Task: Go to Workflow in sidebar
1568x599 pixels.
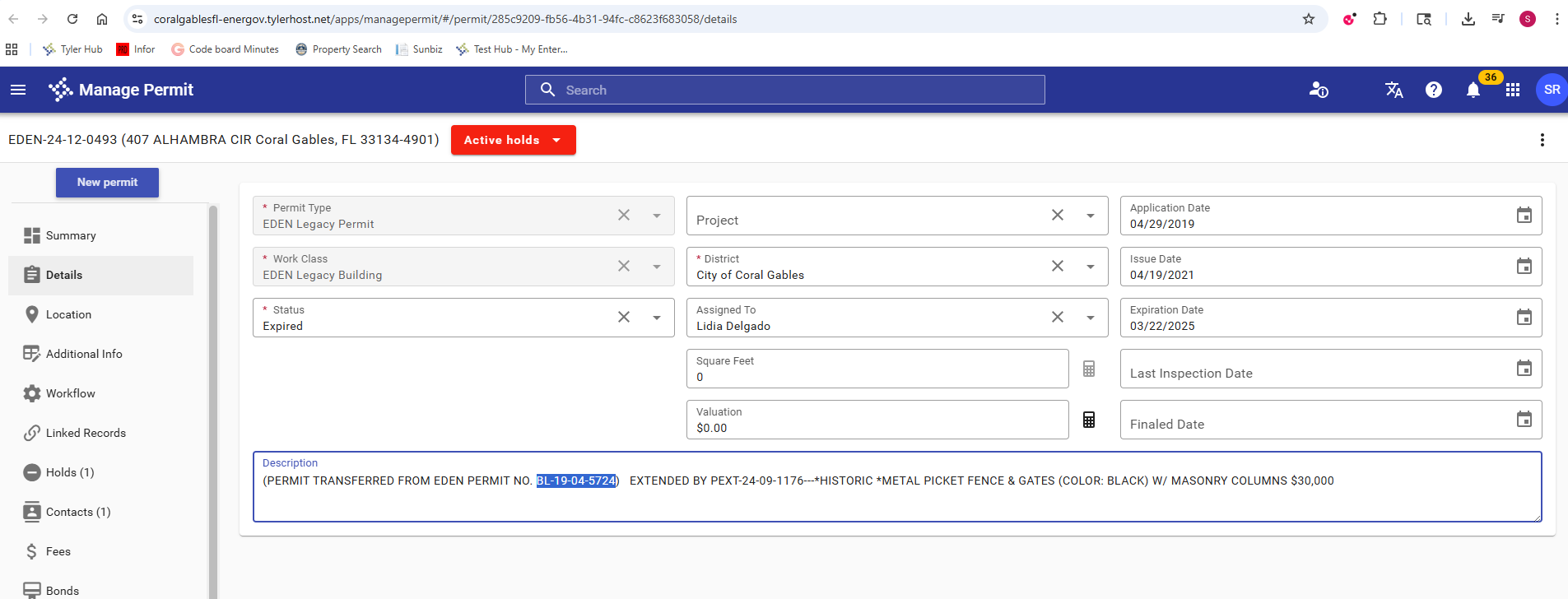Action: [x=71, y=393]
